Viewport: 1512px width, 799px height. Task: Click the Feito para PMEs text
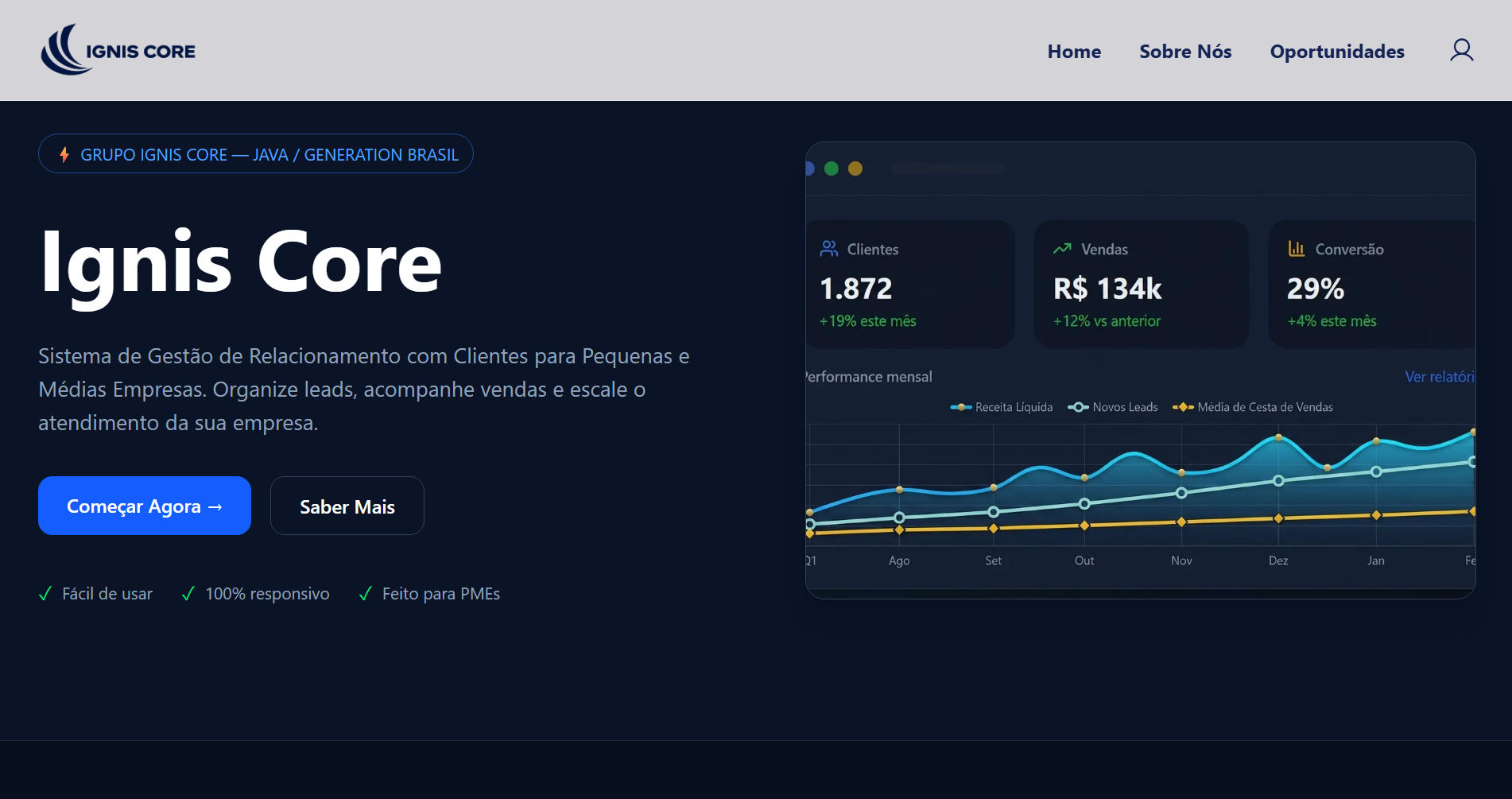coord(441,594)
